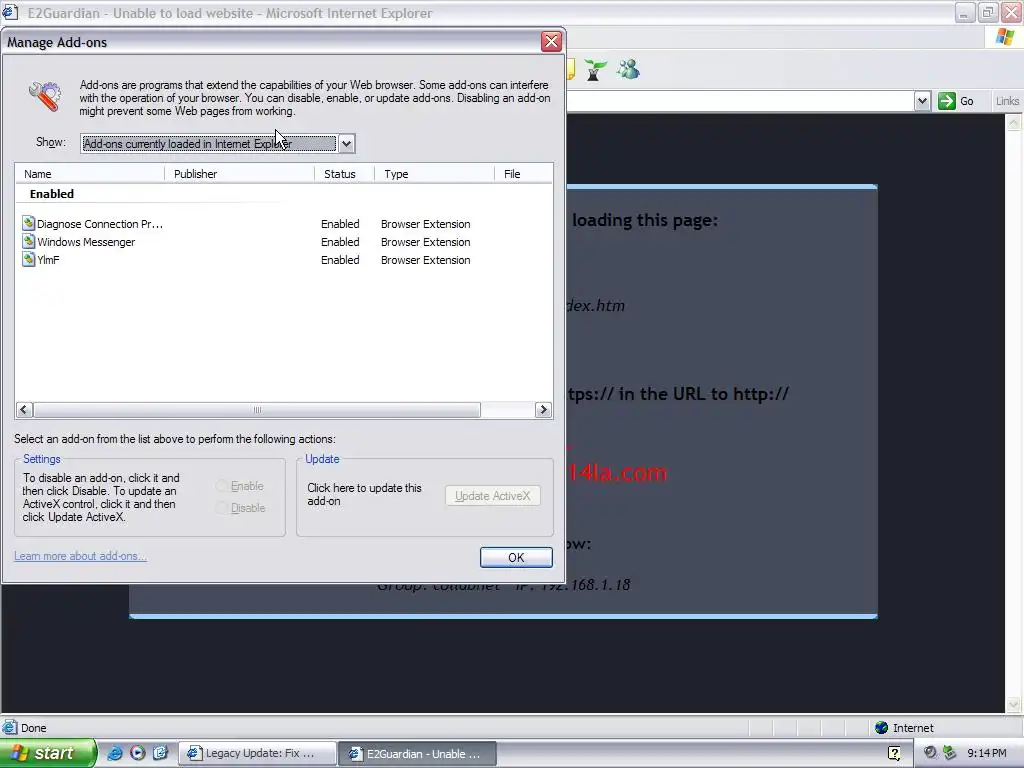Select the Windows Messenger row name
The image size is (1024, 768).
tap(86, 242)
